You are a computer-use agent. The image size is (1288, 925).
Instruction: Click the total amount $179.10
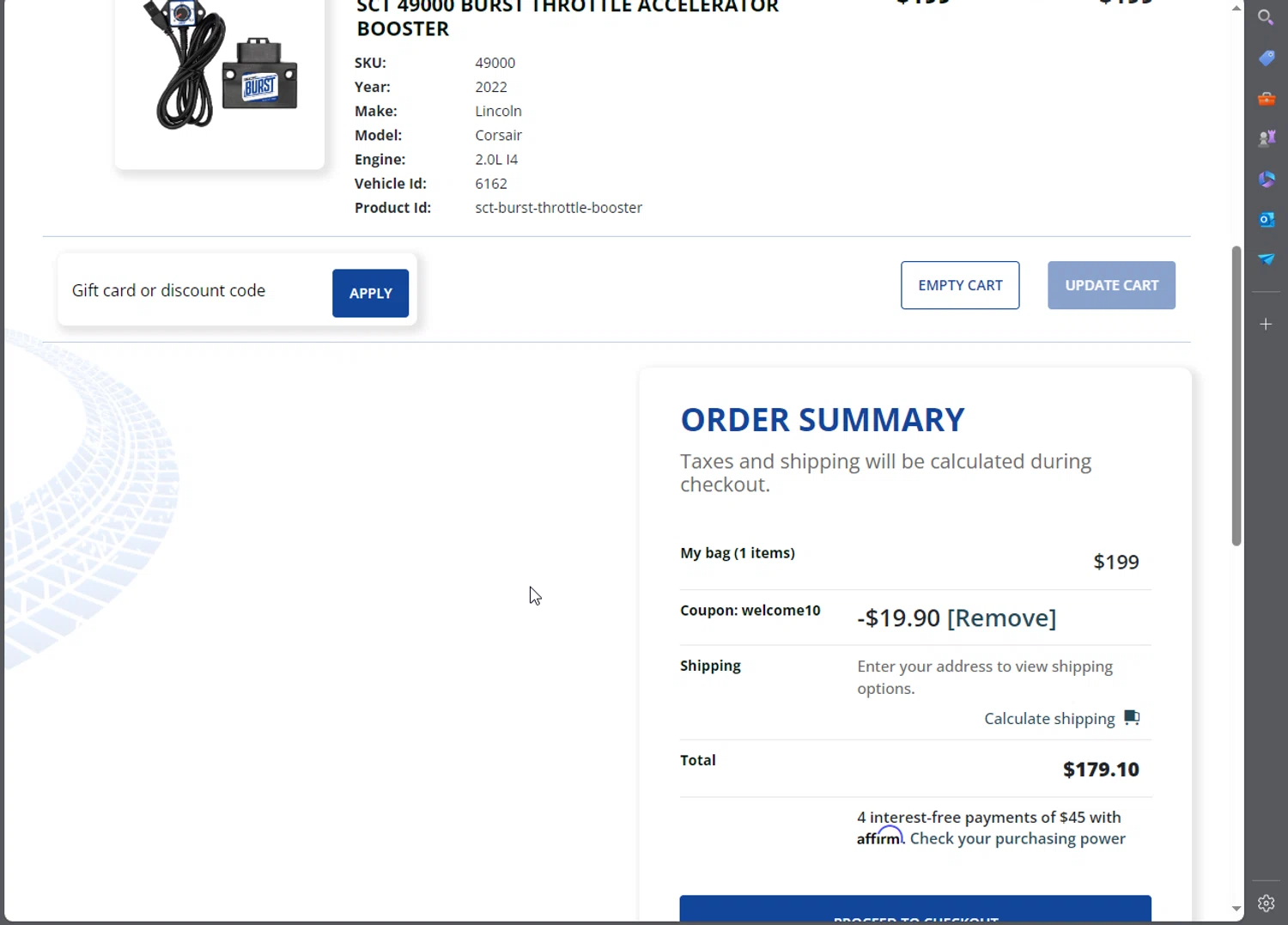tap(1101, 770)
